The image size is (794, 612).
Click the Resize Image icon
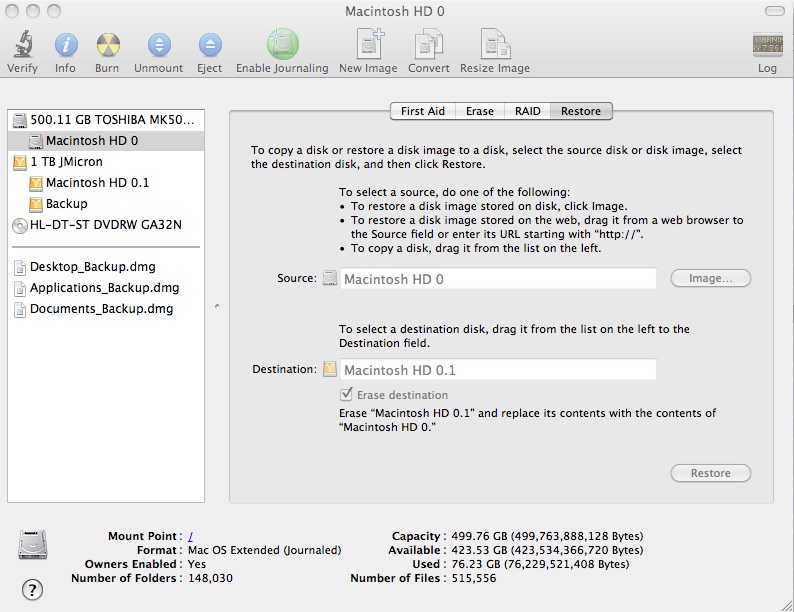[x=495, y=44]
